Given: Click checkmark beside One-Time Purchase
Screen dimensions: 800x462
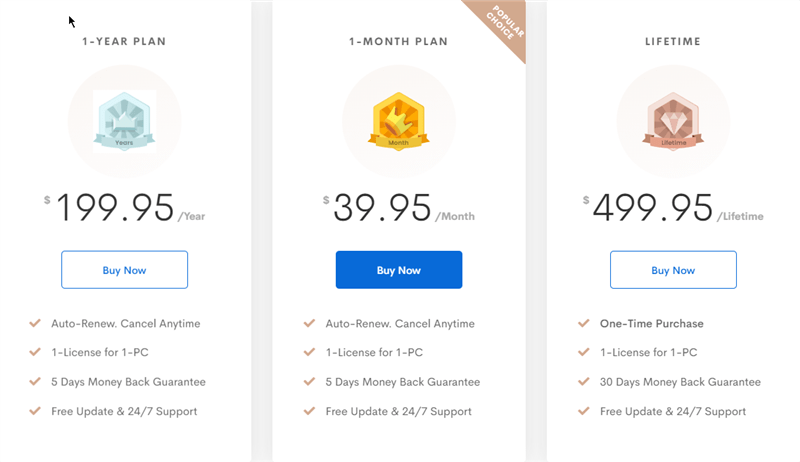Looking at the screenshot, I should tap(584, 323).
